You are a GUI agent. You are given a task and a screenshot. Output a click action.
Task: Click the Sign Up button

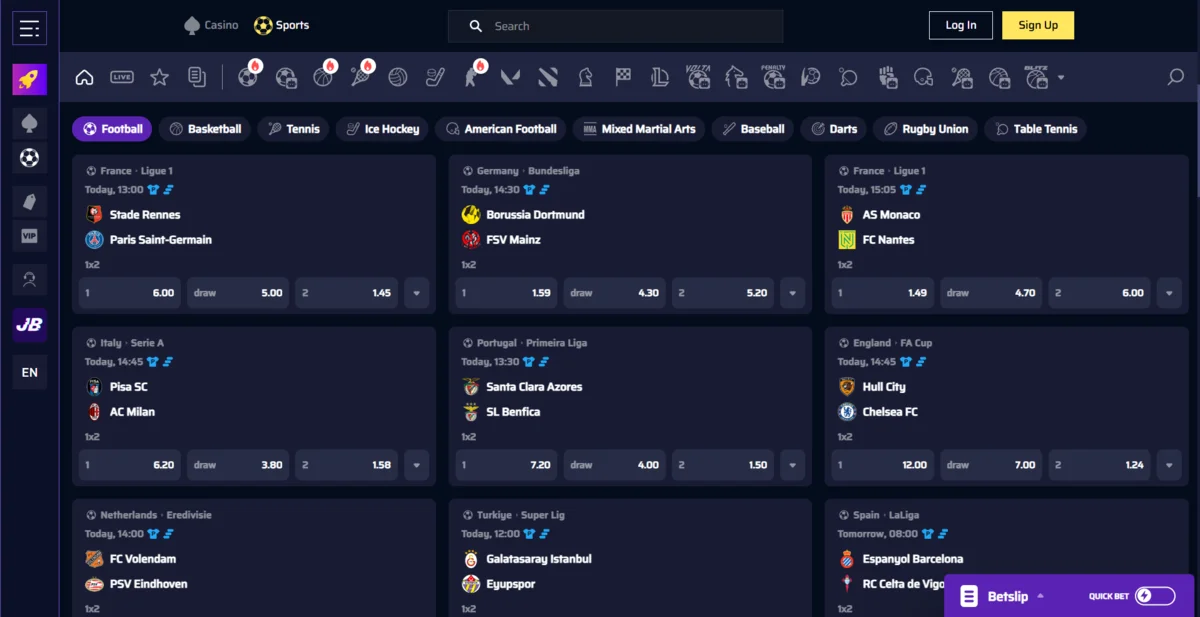coord(1037,26)
